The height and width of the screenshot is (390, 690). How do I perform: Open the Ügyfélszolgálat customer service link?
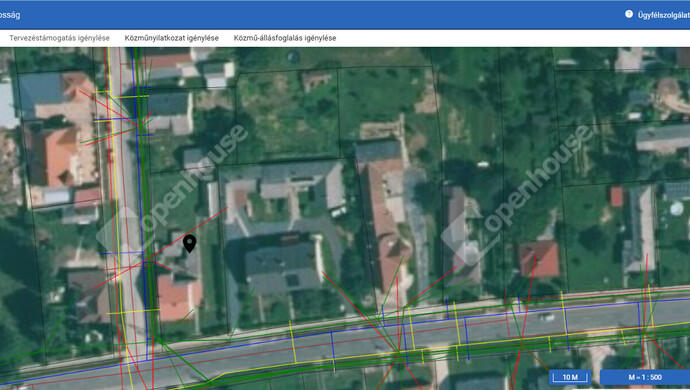click(x=664, y=15)
